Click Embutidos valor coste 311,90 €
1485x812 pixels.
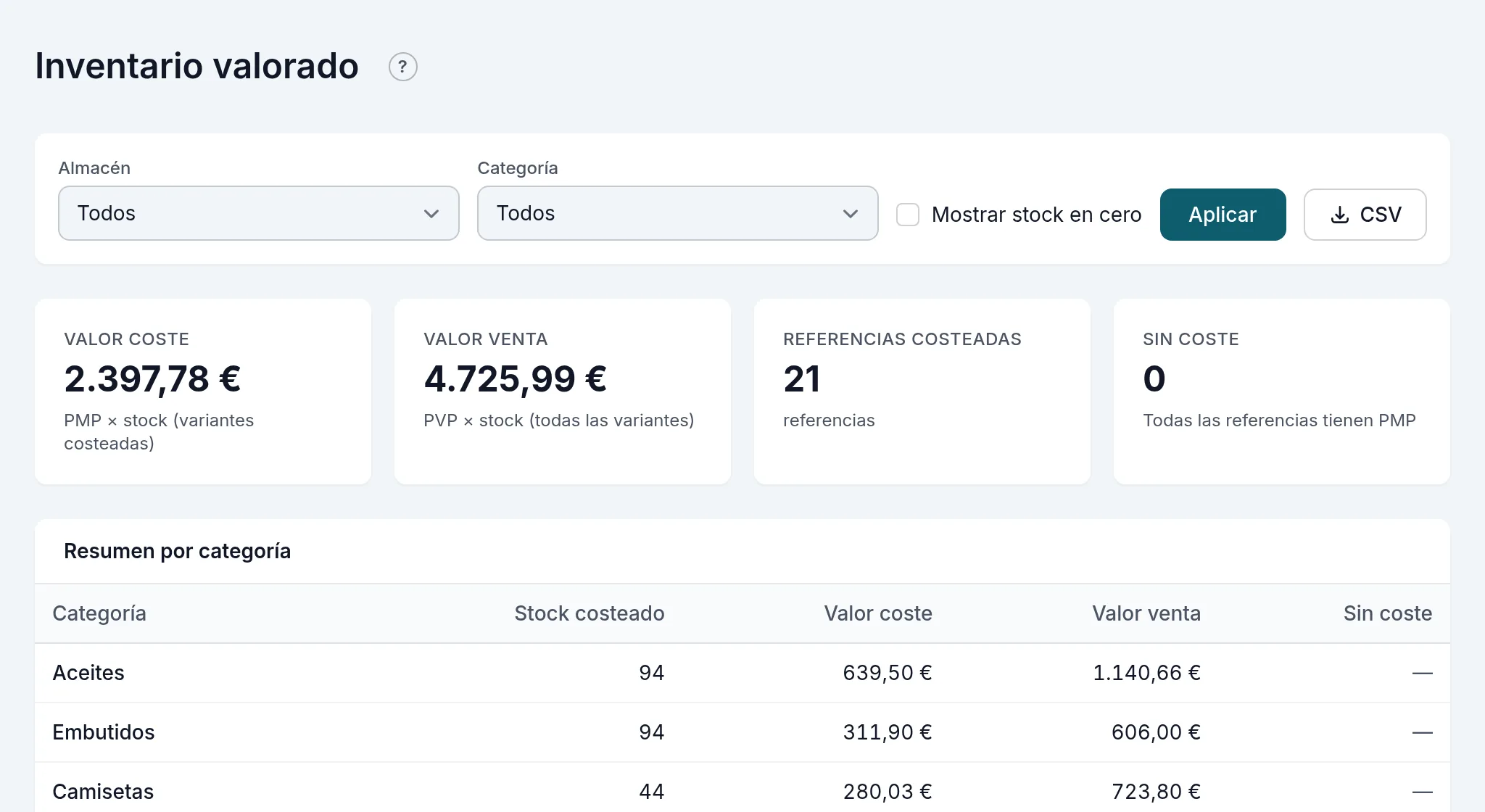click(x=888, y=732)
